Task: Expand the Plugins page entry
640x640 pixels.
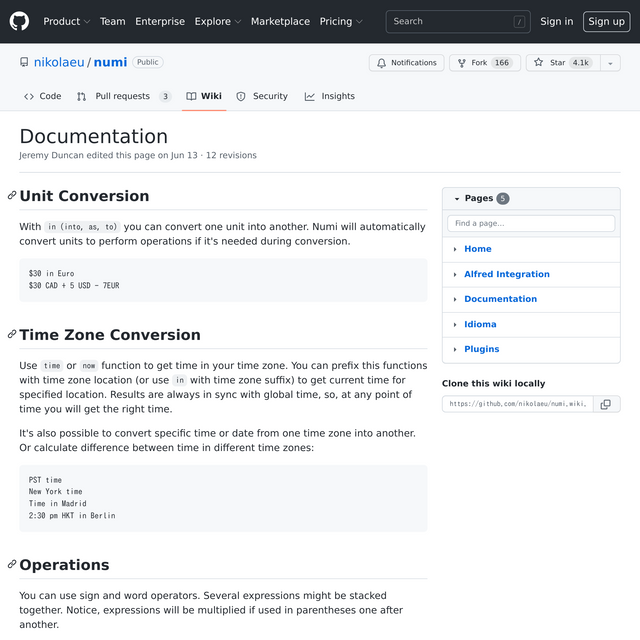Action: (455, 349)
